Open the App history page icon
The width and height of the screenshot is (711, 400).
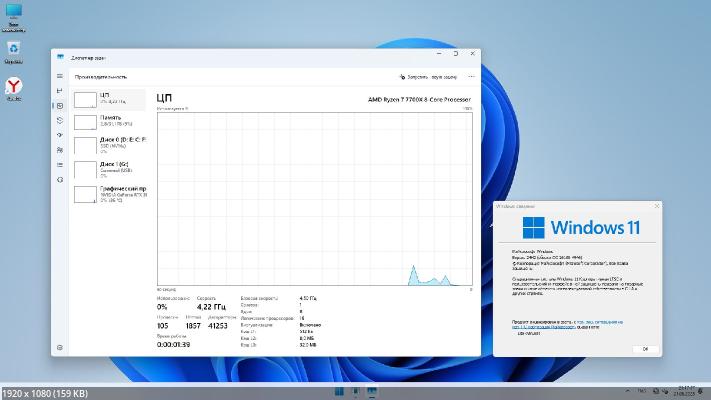click(60, 120)
